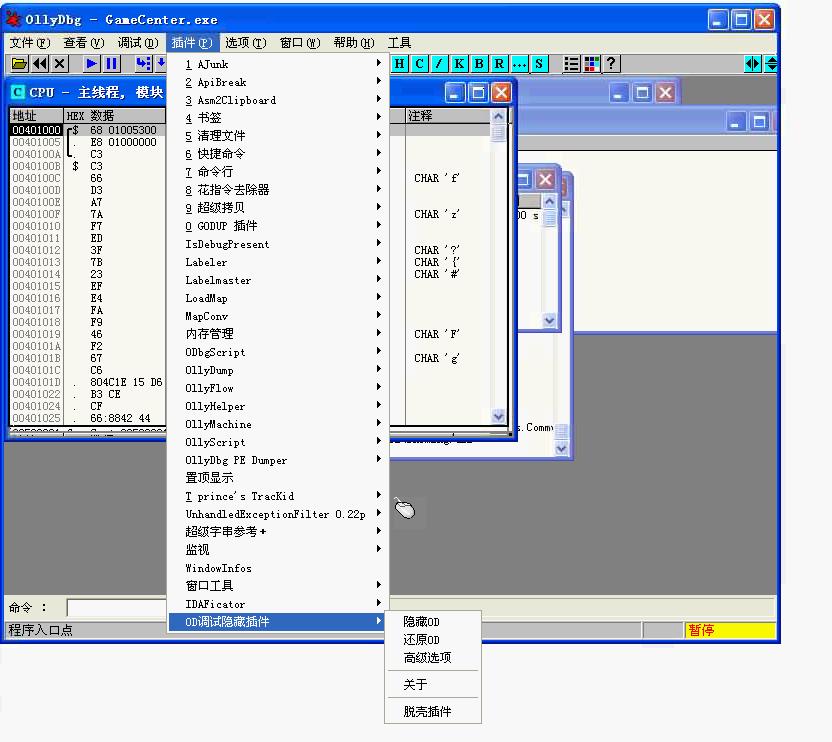Open the 工具 menu
This screenshot has width=832, height=742.
[x=400, y=42]
